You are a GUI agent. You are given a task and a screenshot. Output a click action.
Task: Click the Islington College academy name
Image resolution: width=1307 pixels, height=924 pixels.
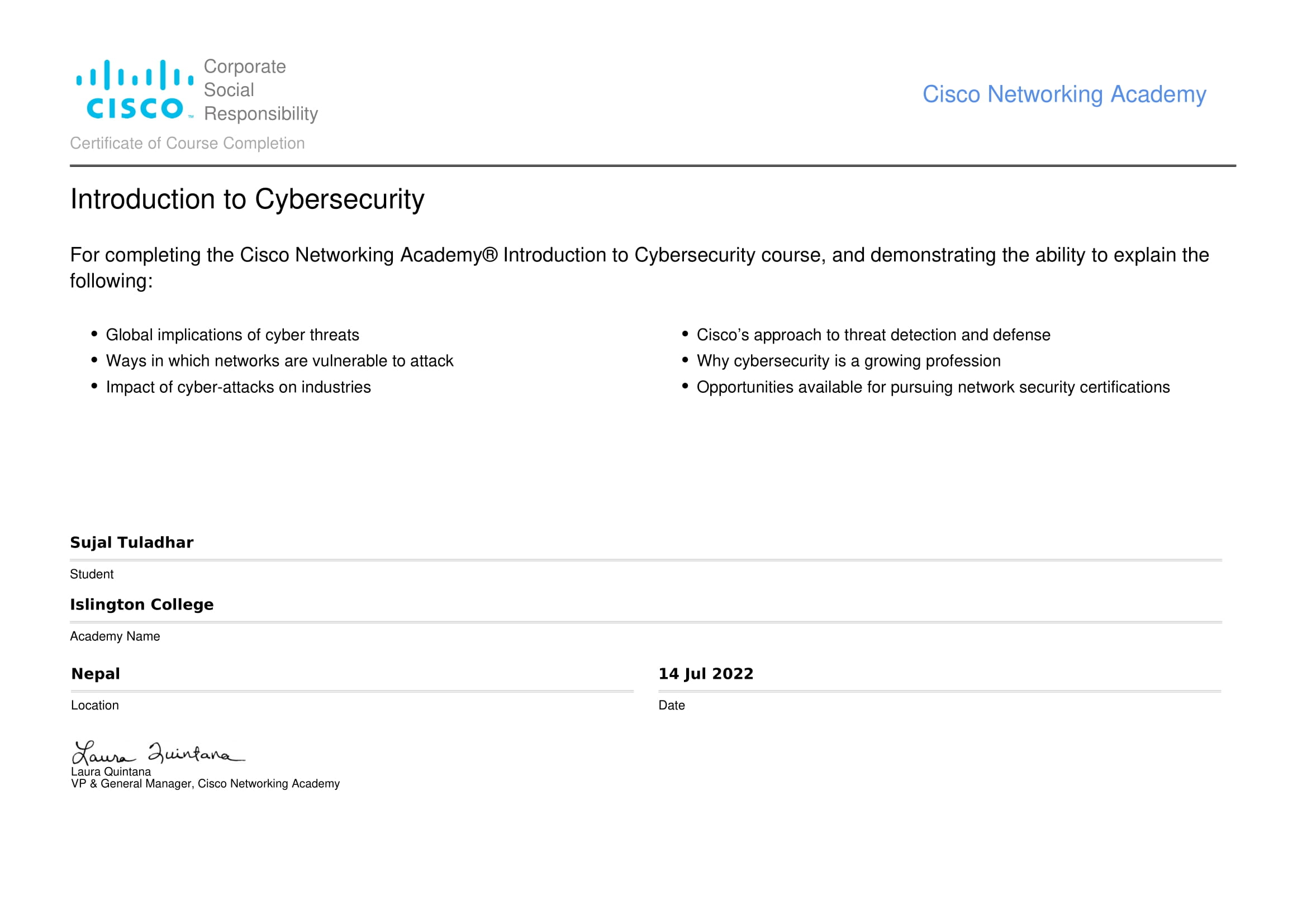(x=142, y=605)
